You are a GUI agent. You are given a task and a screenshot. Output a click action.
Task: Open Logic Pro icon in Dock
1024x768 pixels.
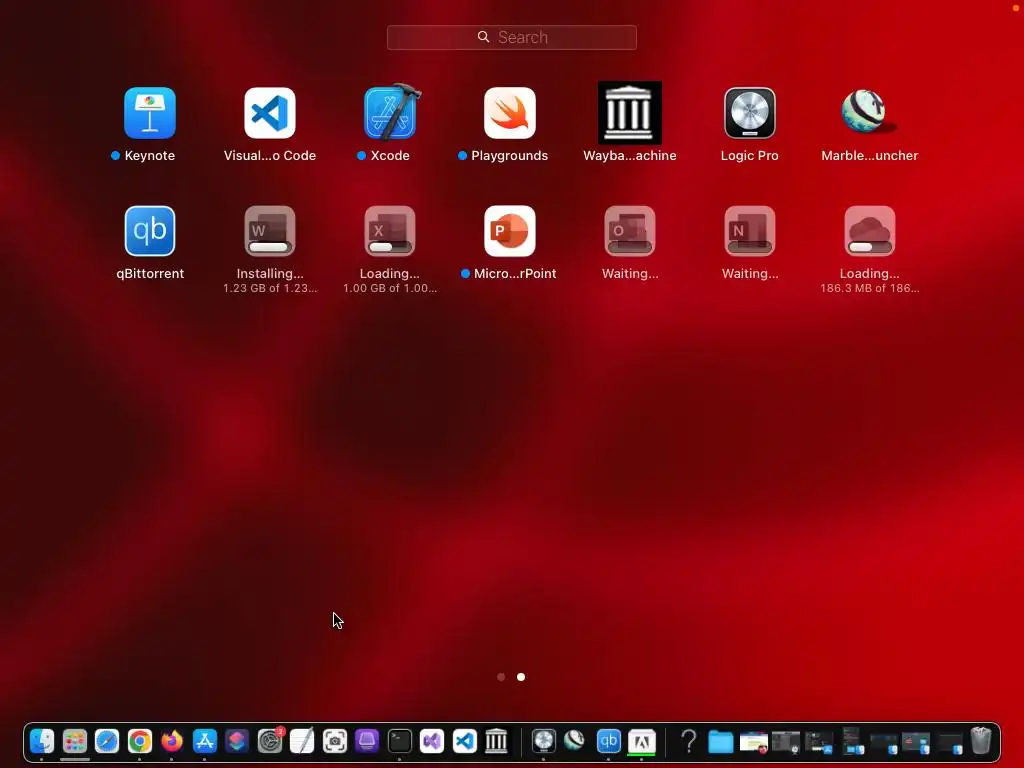543,741
